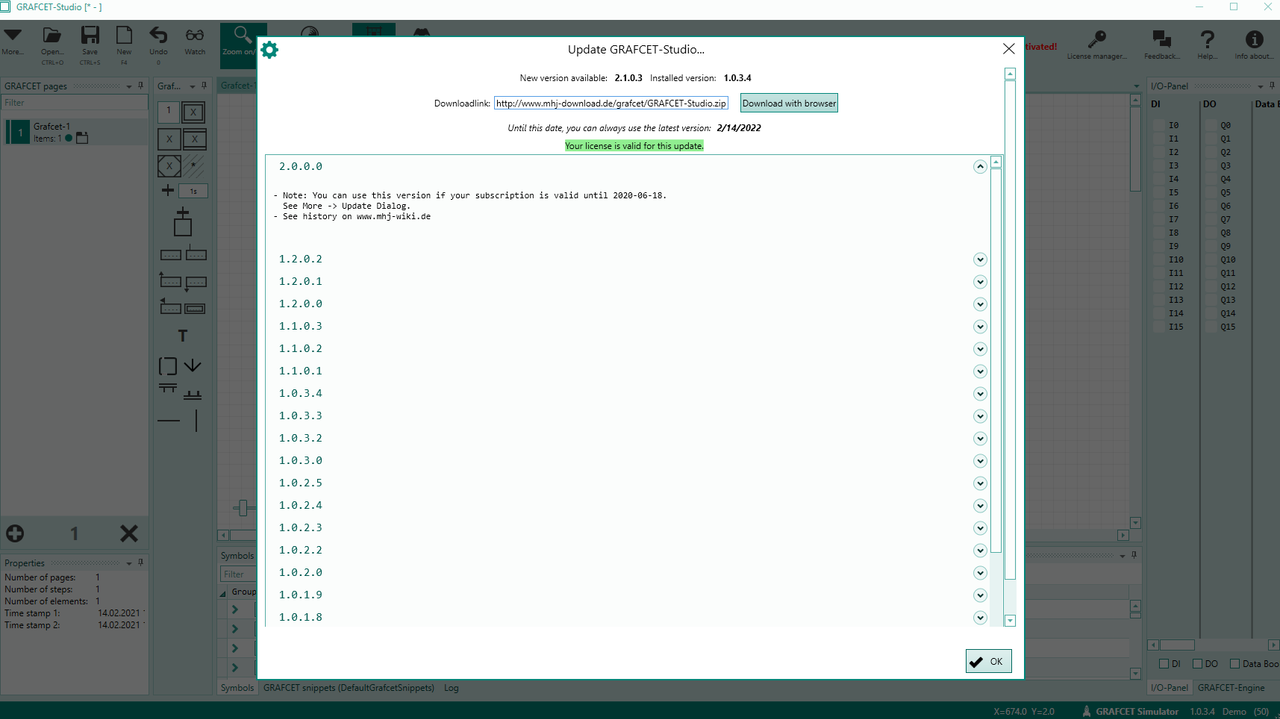Expand the version 1.2.0.2 changelog entry
The width and height of the screenshot is (1280, 719).
point(980,260)
